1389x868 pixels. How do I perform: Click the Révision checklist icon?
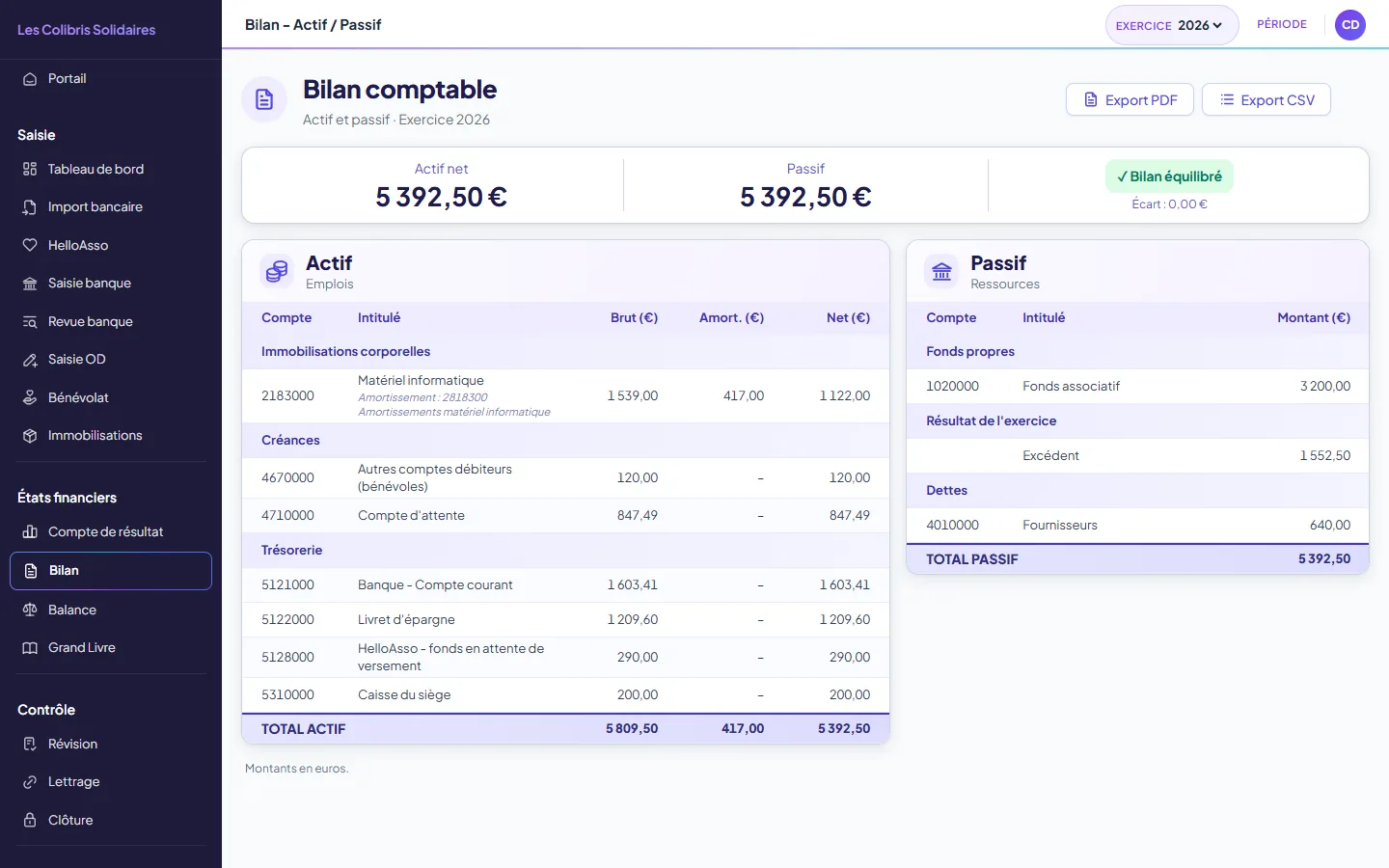pos(30,745)
